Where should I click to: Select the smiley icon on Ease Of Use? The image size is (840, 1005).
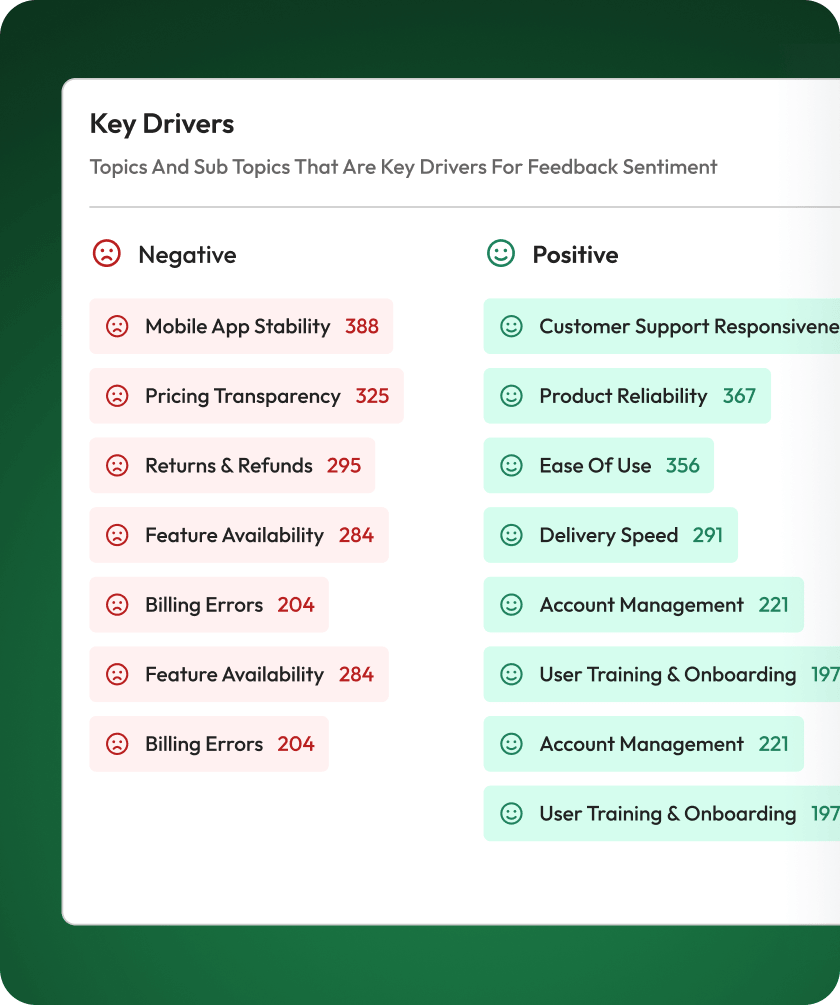point(511,465)
